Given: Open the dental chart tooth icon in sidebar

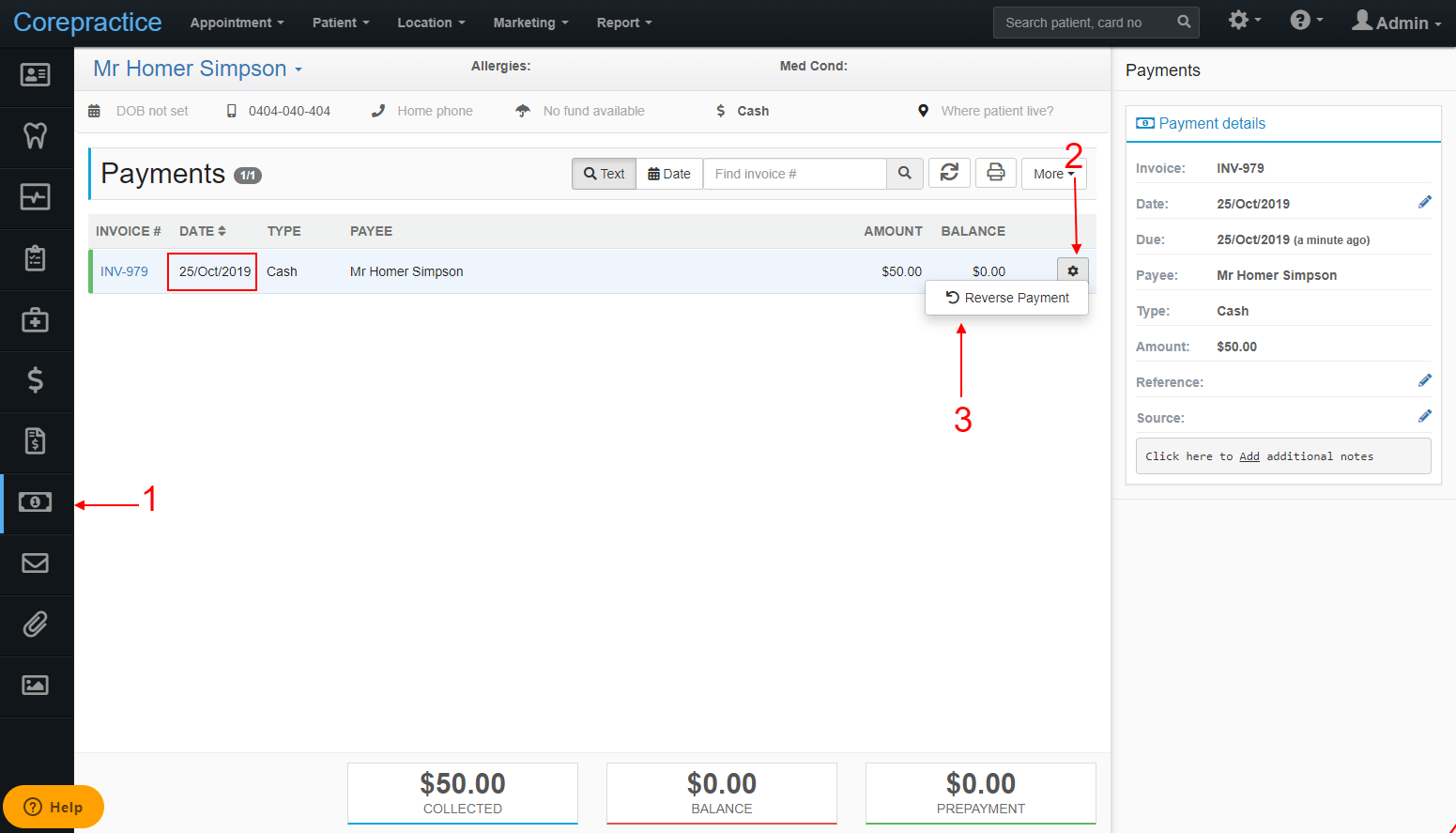Looking at the screenshot, I should click(x=36, y=136).
